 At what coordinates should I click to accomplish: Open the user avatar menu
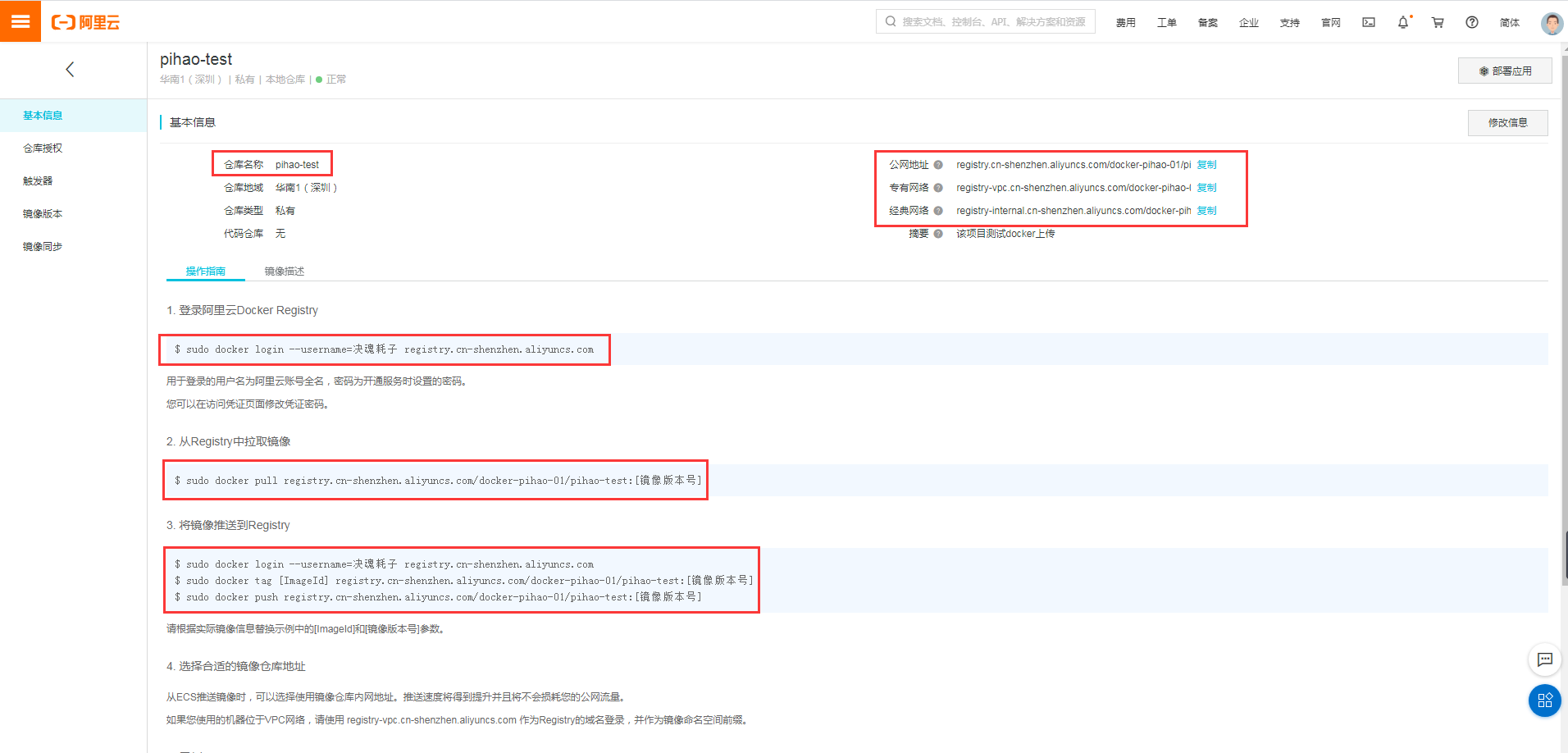click(1552, 23)
